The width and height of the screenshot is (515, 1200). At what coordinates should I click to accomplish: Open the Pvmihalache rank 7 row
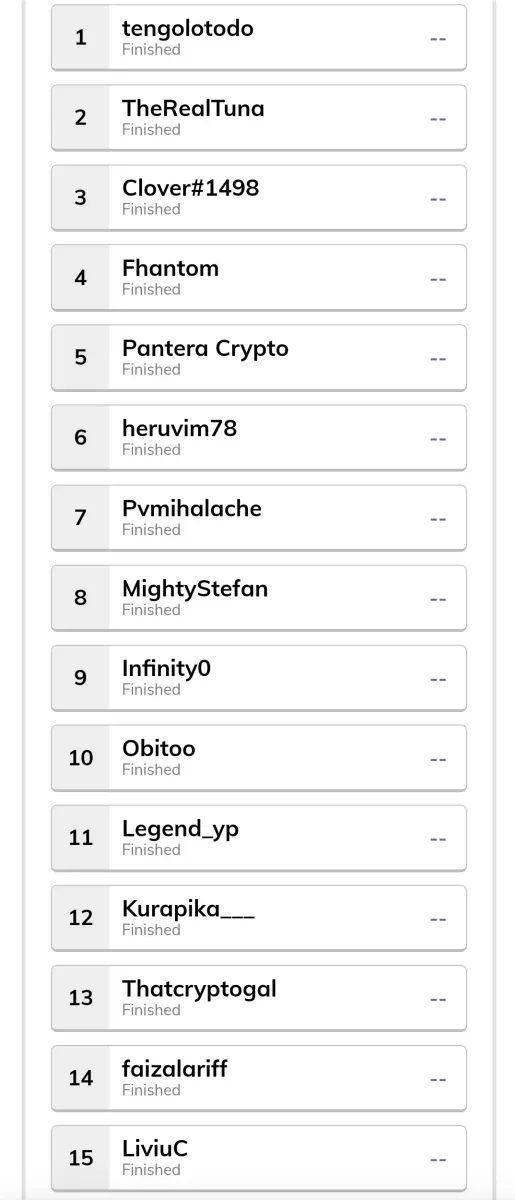click(258, 518)
